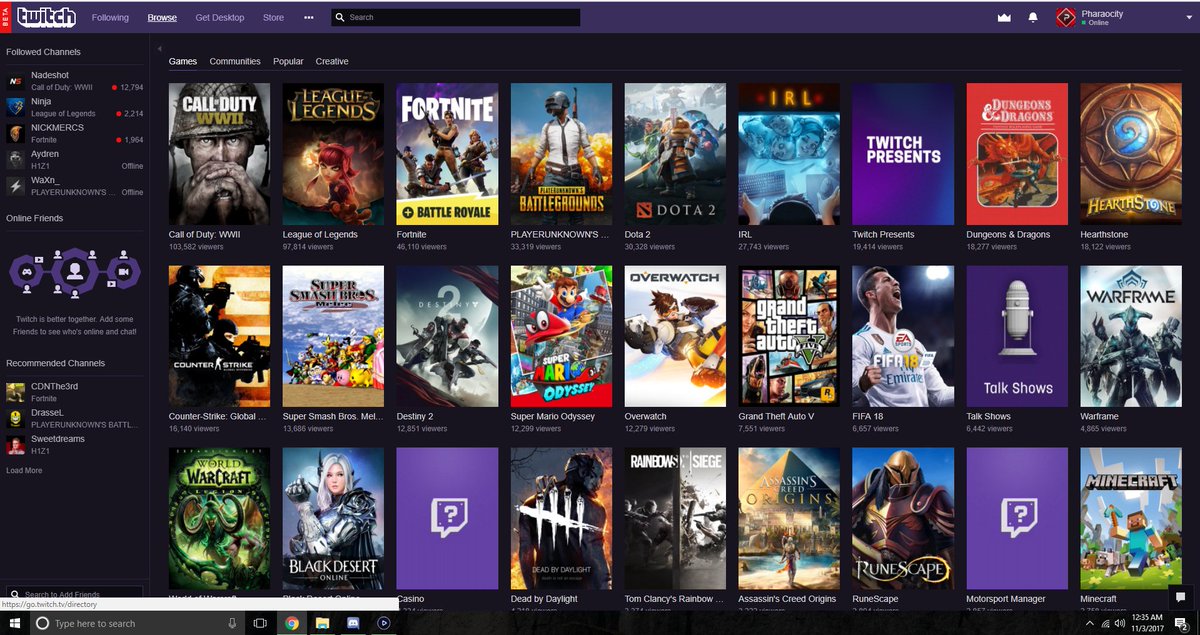Focus Search to Add Friends field
The image size is (1200, 635).
click(74, 594)
